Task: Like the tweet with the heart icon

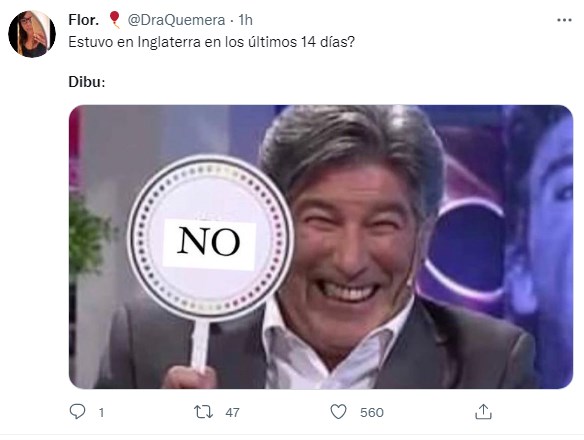Action: click(339, 412)
